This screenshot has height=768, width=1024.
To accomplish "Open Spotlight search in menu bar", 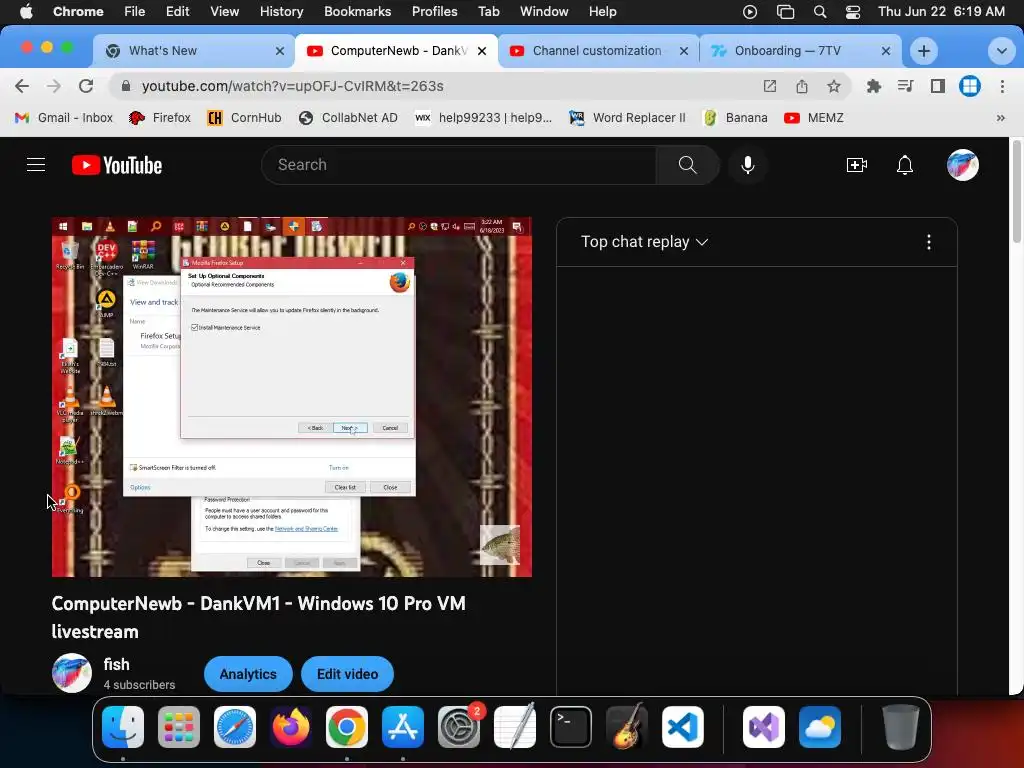I will [x=820, y=12].
